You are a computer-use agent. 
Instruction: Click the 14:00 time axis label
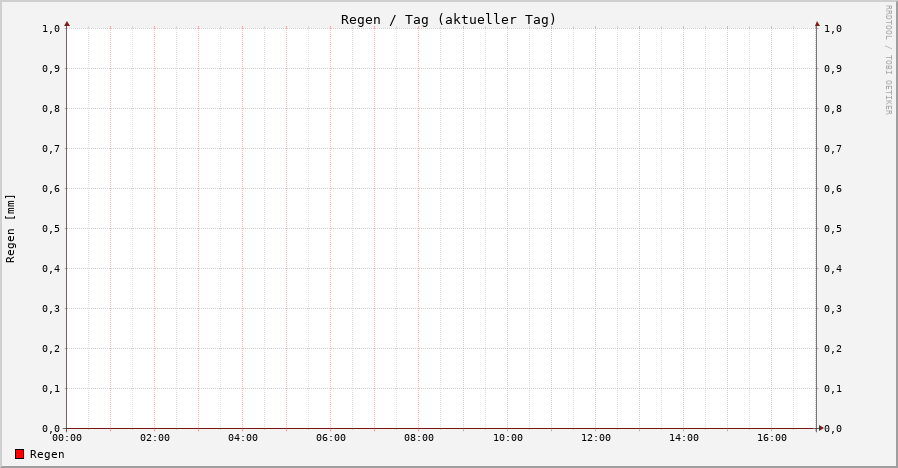684,438
